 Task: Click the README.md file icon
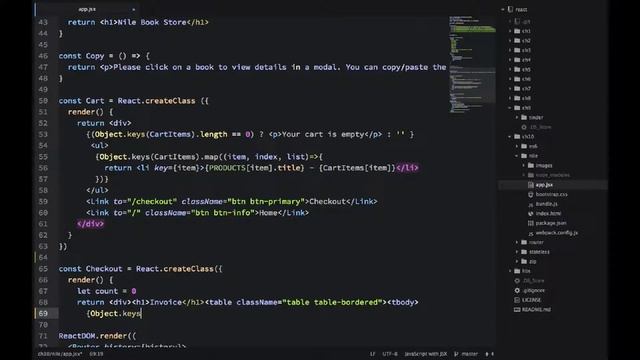517,309
